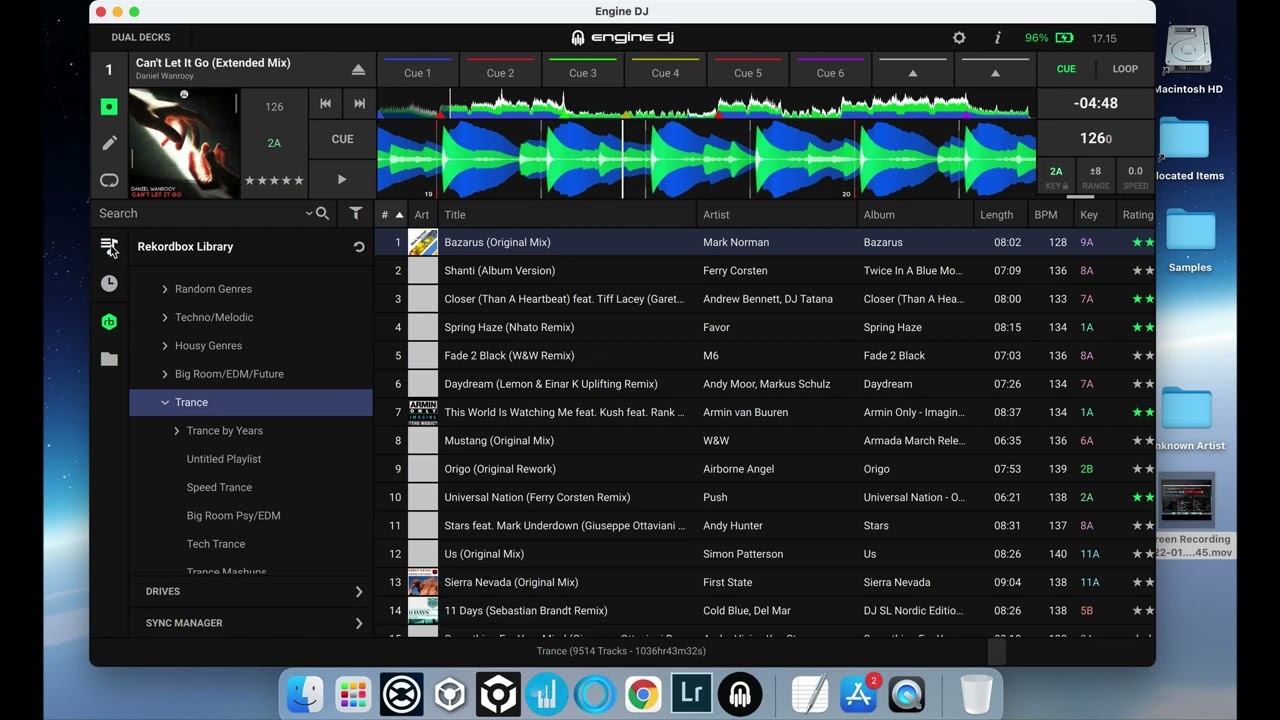Image resolution: width=1280 pixels, height=720 pixels.
Task: Click the magnifier search icon
Action: [322, 213]
